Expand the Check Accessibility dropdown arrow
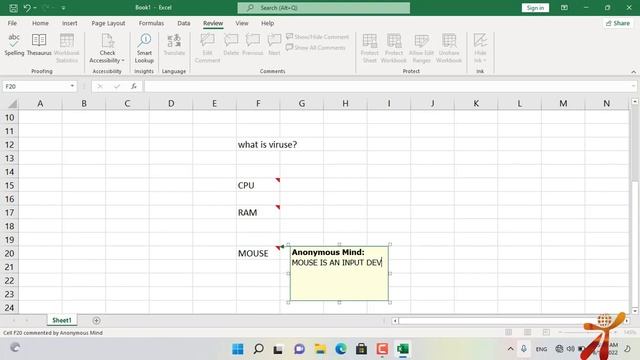This screenshot has height=360, width=640. pos(123,60)
